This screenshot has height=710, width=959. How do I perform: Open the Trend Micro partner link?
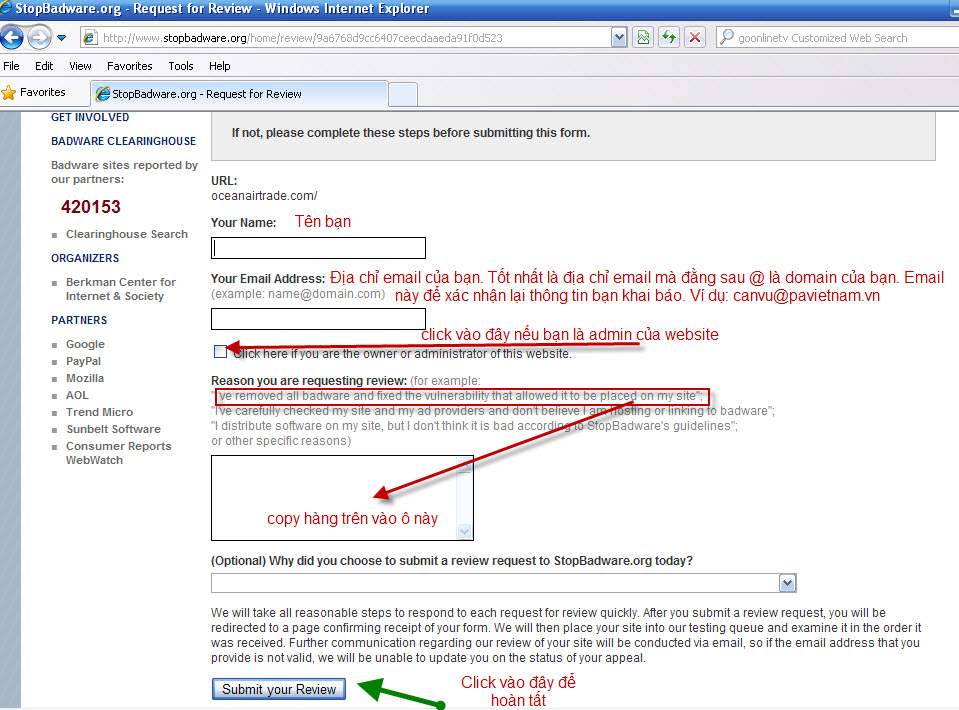(x=99, y=412)
